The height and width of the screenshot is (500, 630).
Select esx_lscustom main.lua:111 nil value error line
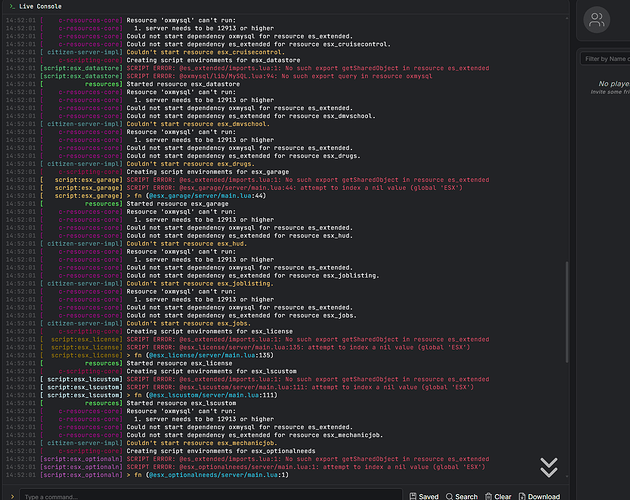[x=300, y=387]
